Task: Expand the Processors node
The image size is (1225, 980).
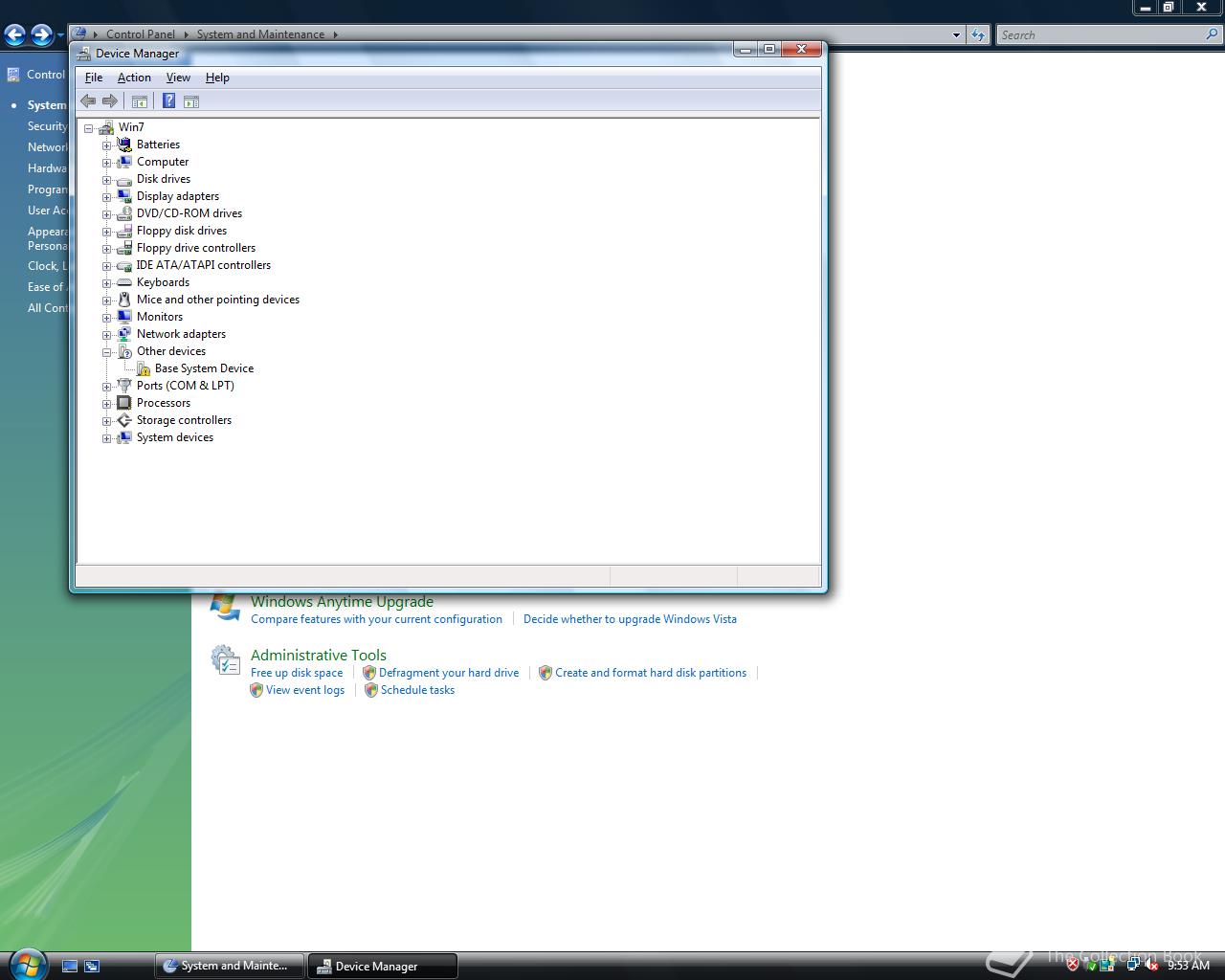Action: tap(107, 404)
